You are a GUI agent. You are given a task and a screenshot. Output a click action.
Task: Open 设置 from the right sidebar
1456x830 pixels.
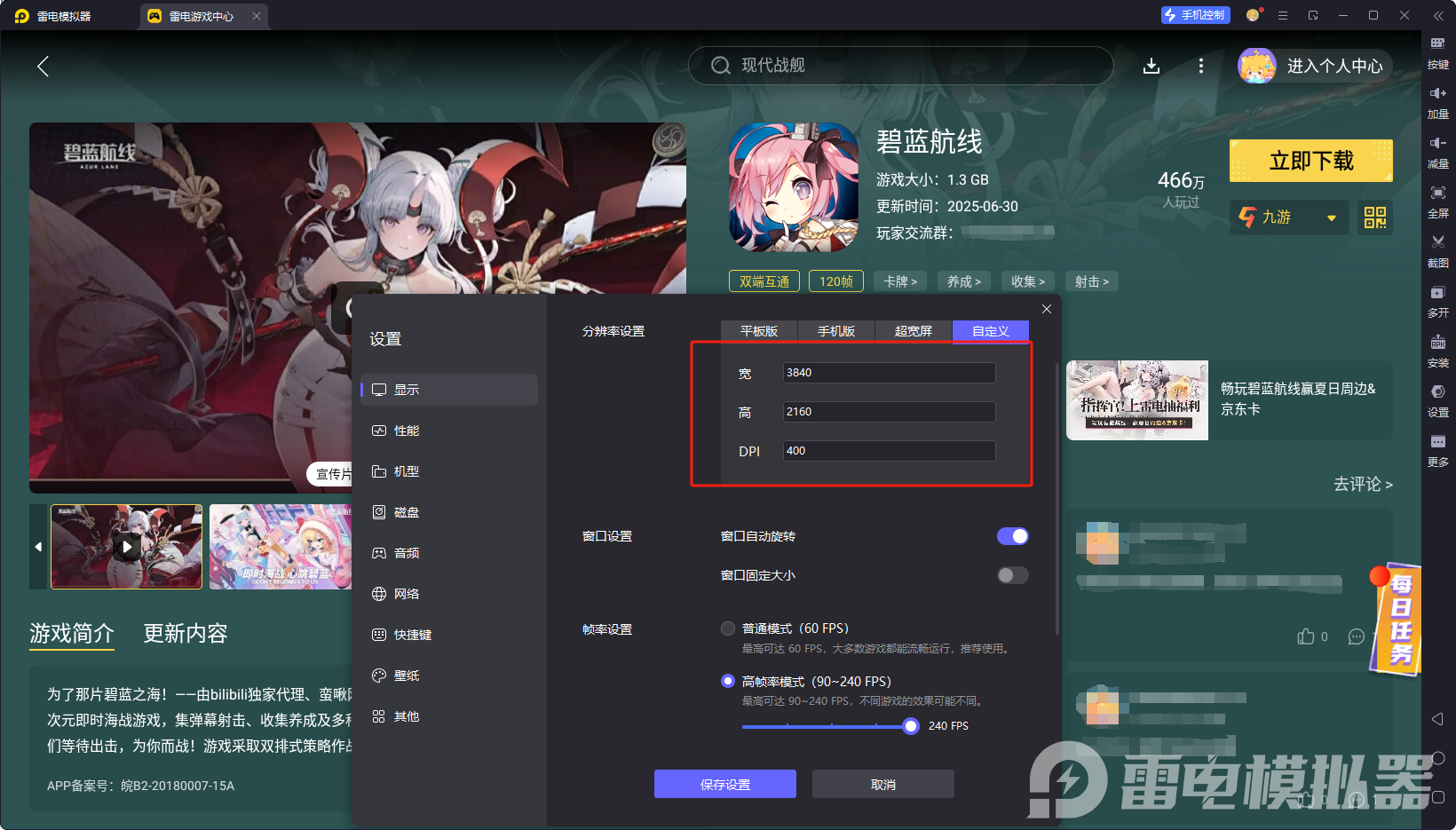[1437, 399]
